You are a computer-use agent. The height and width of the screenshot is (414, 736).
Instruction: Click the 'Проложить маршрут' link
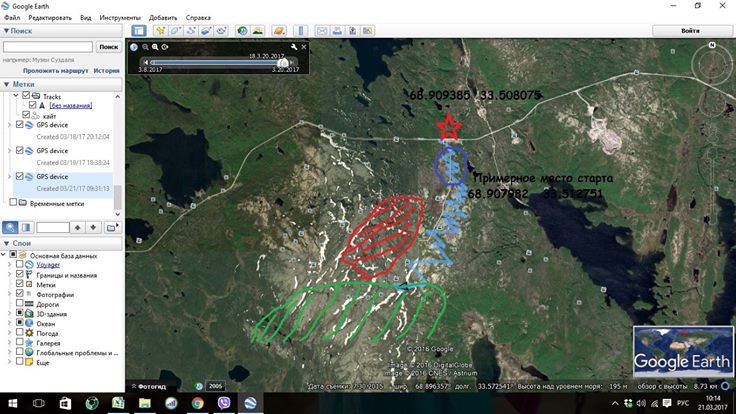coord(55,70)
